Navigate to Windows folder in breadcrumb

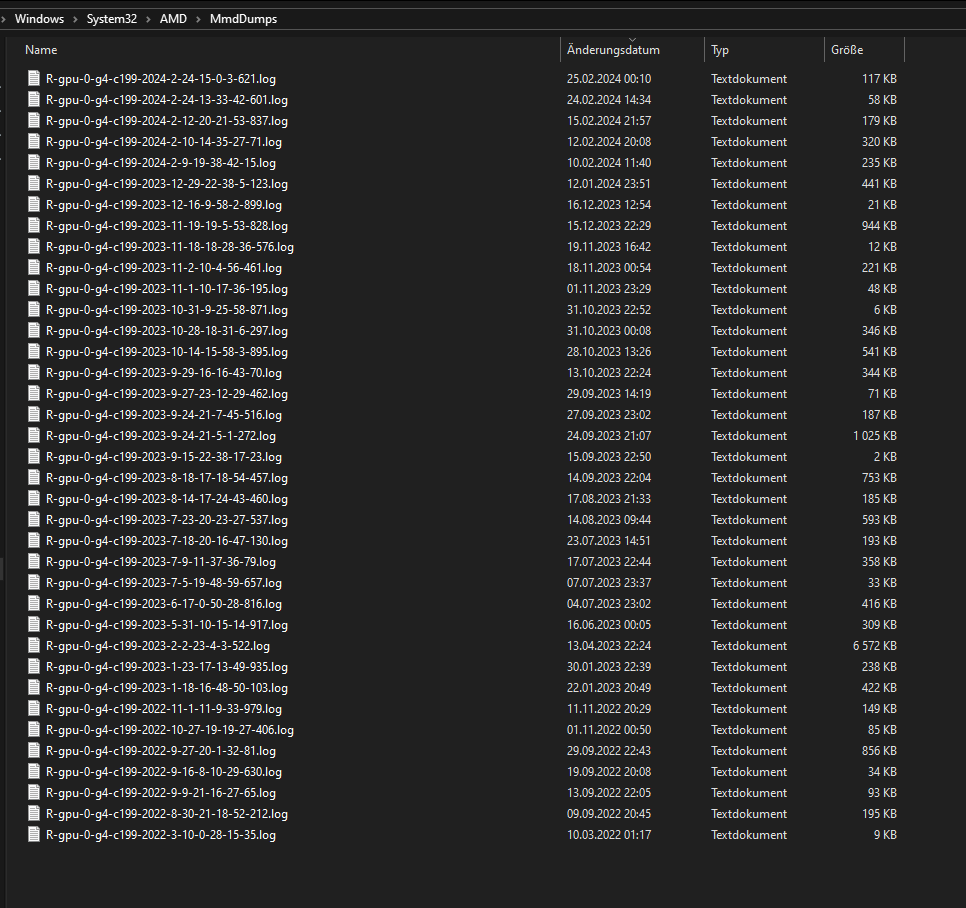pyautogui.click(x=39, y=19)
